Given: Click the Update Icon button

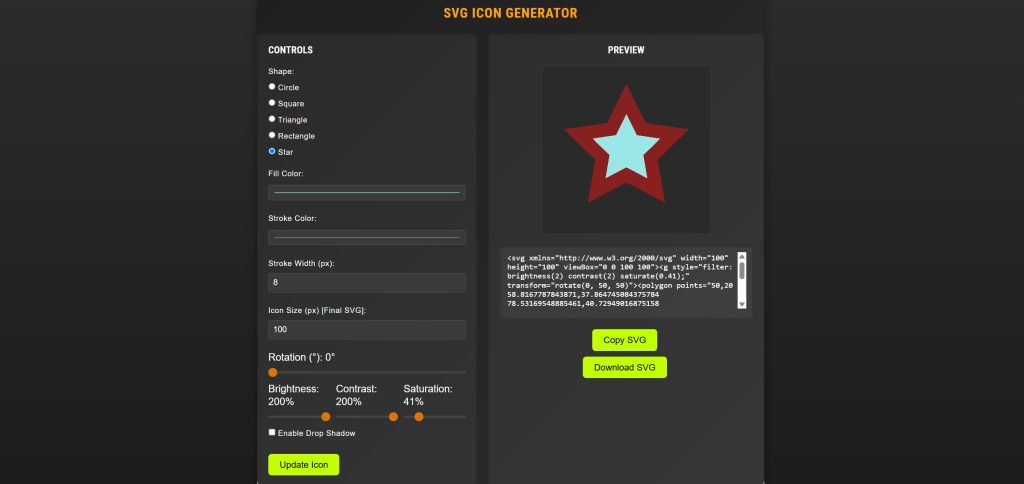Looking at the screenshot, I should coord(304,465).
